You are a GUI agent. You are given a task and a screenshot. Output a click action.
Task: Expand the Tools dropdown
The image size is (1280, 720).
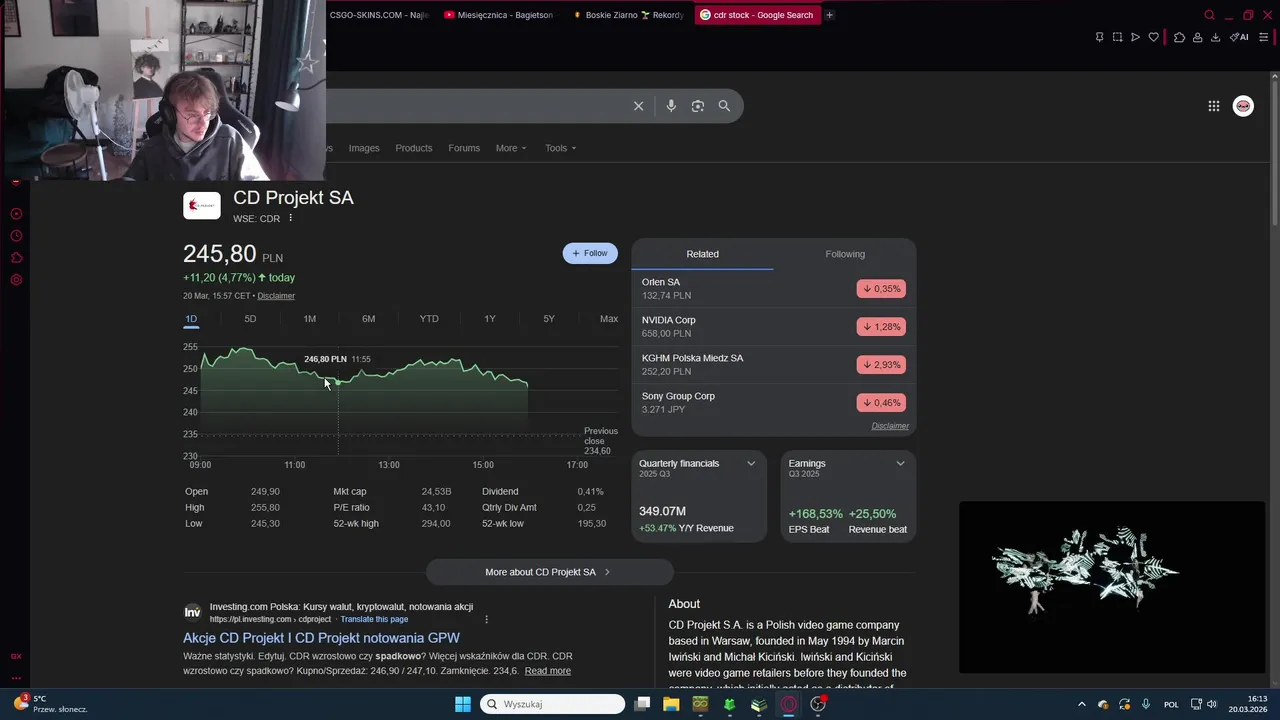click(x=560, y=148)
